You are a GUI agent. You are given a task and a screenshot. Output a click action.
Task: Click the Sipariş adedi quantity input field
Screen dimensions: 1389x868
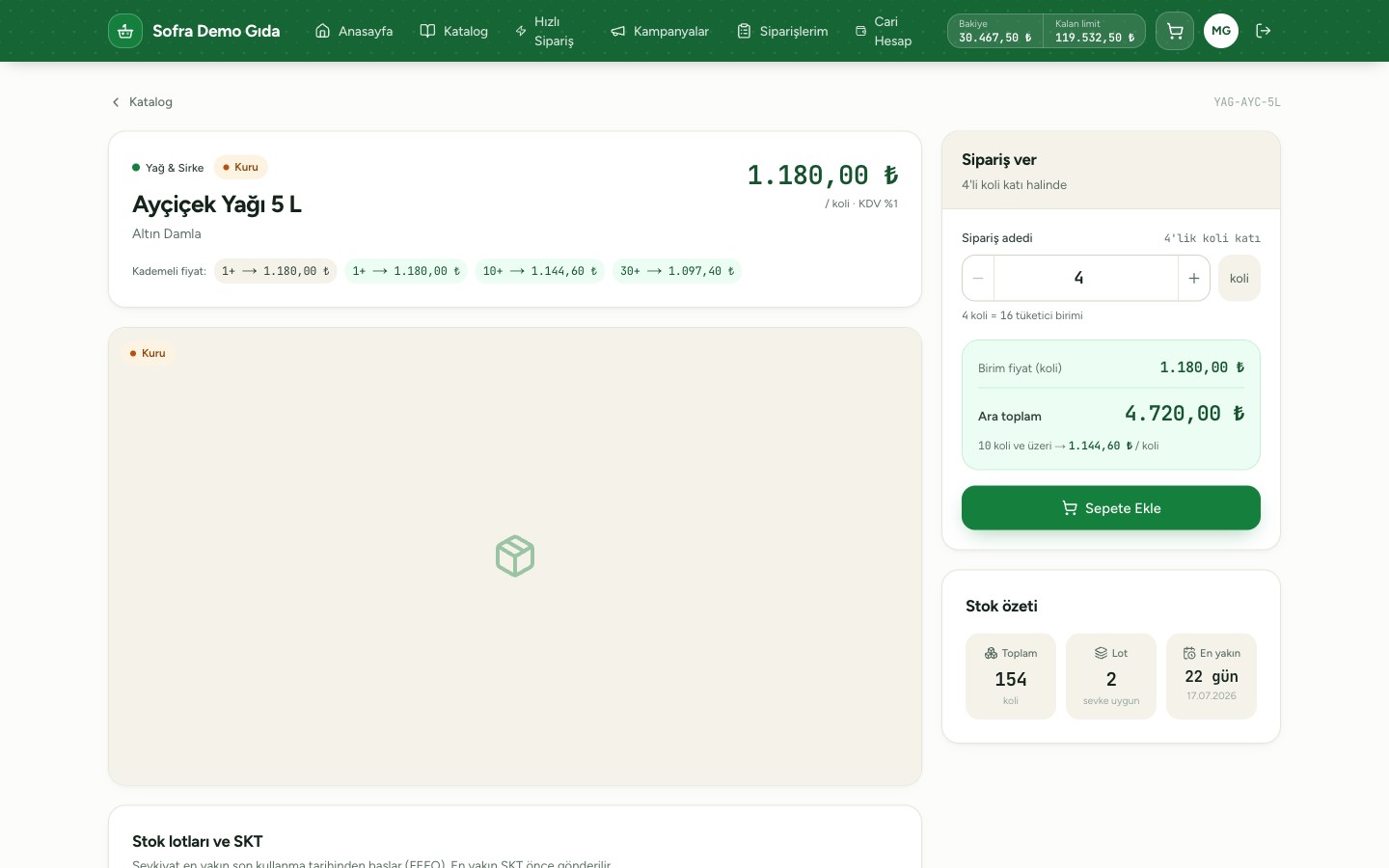click(x=1086, y=278)
